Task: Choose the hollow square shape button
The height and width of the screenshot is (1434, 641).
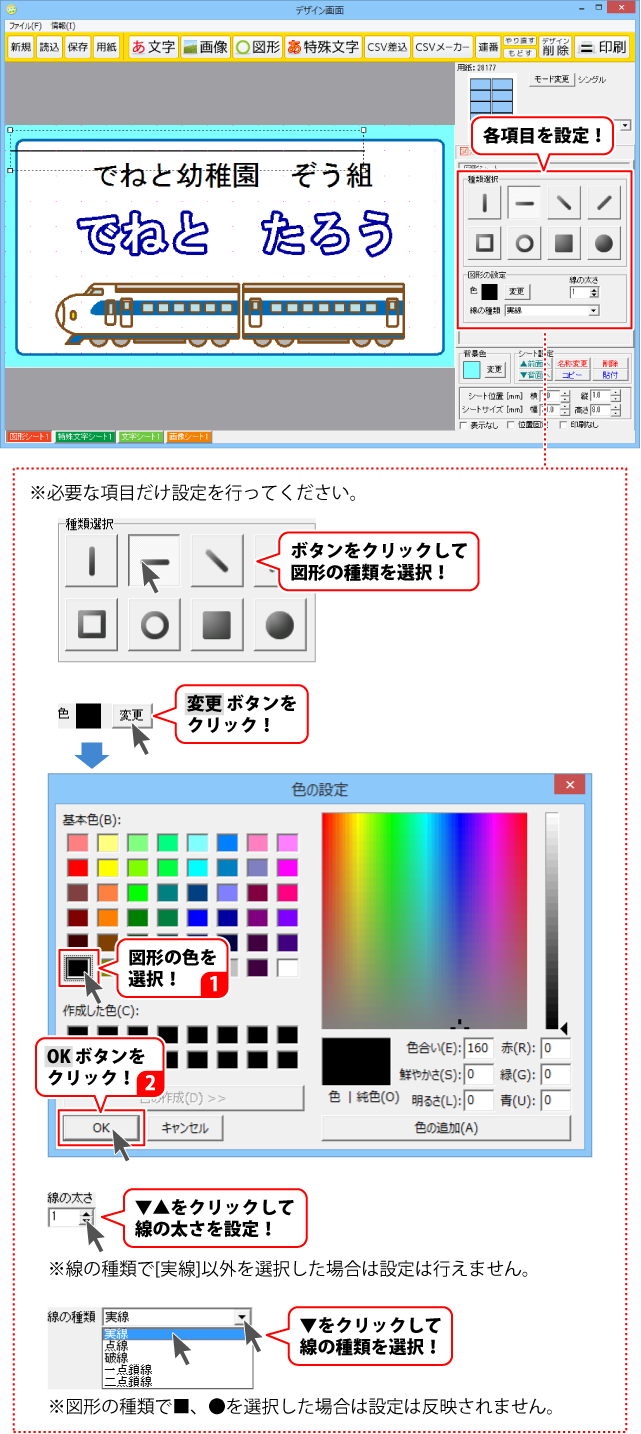Action: coord(484,243)
